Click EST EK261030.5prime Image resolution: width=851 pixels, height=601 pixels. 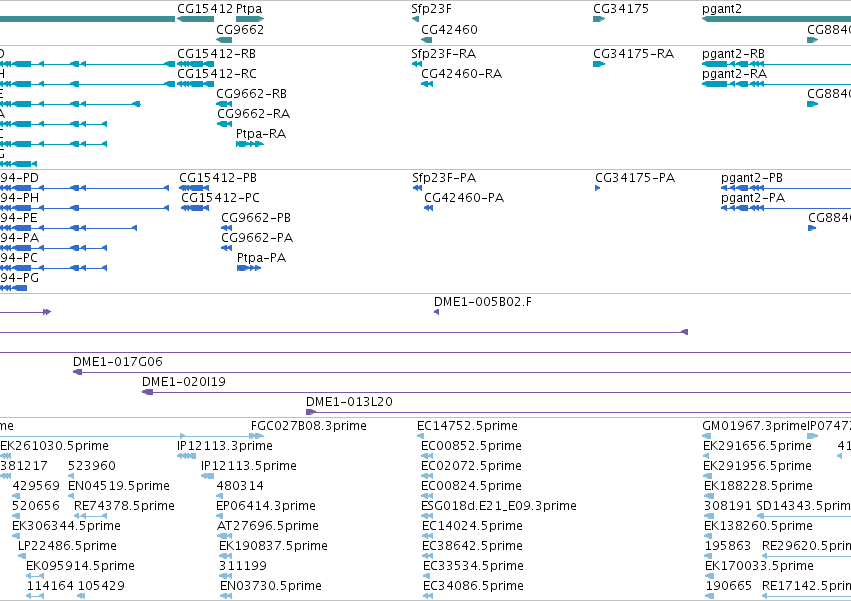point(54,446)
